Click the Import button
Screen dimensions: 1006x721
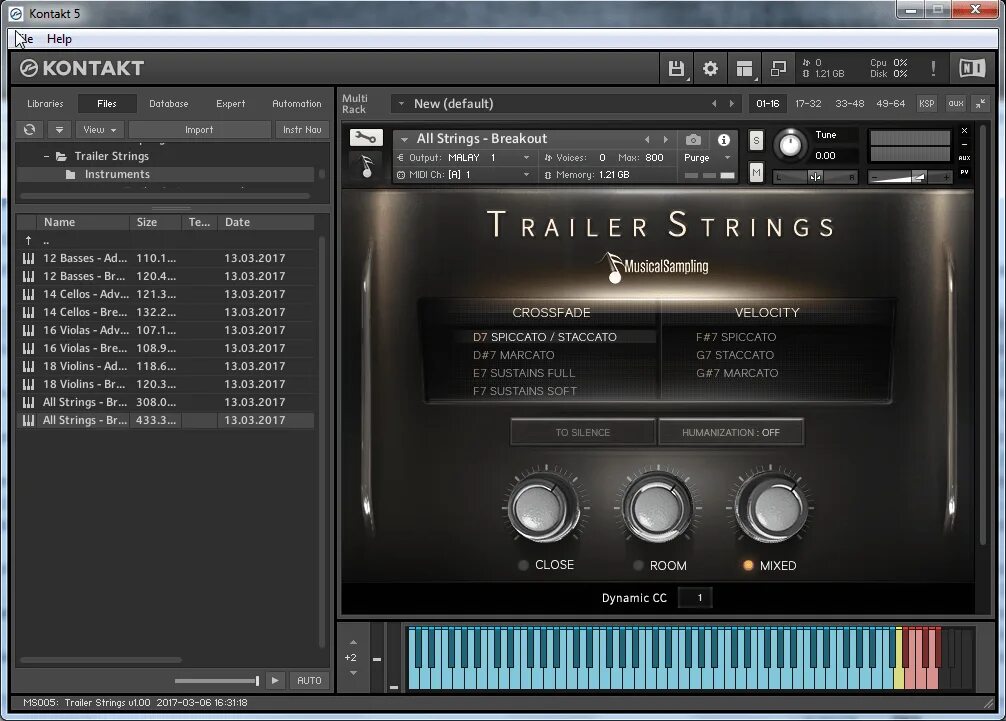click(199, 130)
